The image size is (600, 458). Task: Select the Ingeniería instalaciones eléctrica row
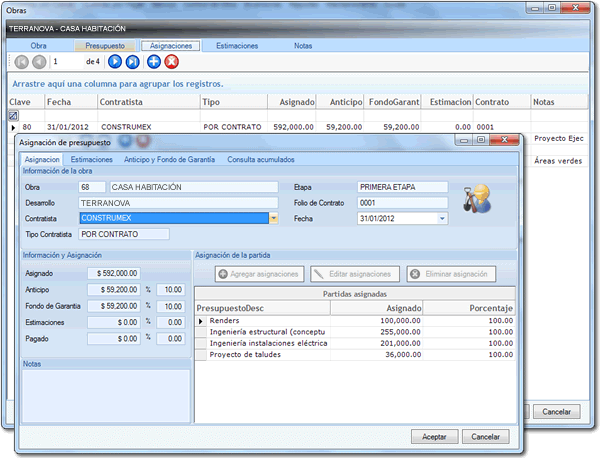(355, 344)
